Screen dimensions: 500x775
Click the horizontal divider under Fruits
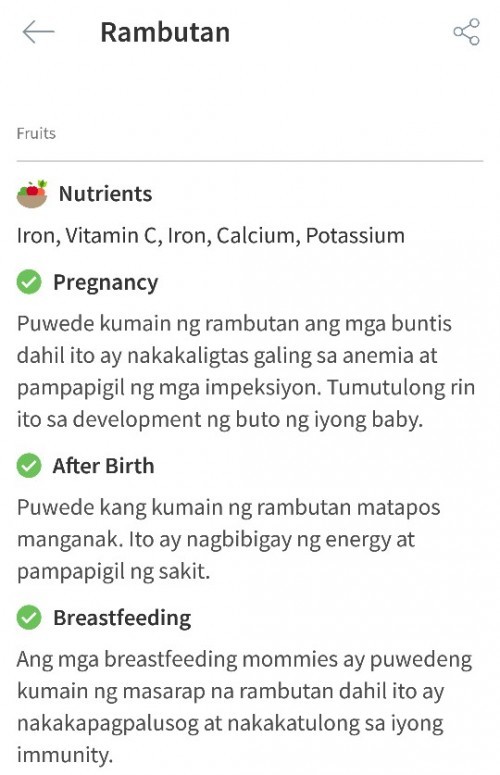pyautogui.click(x=250, y=161)
